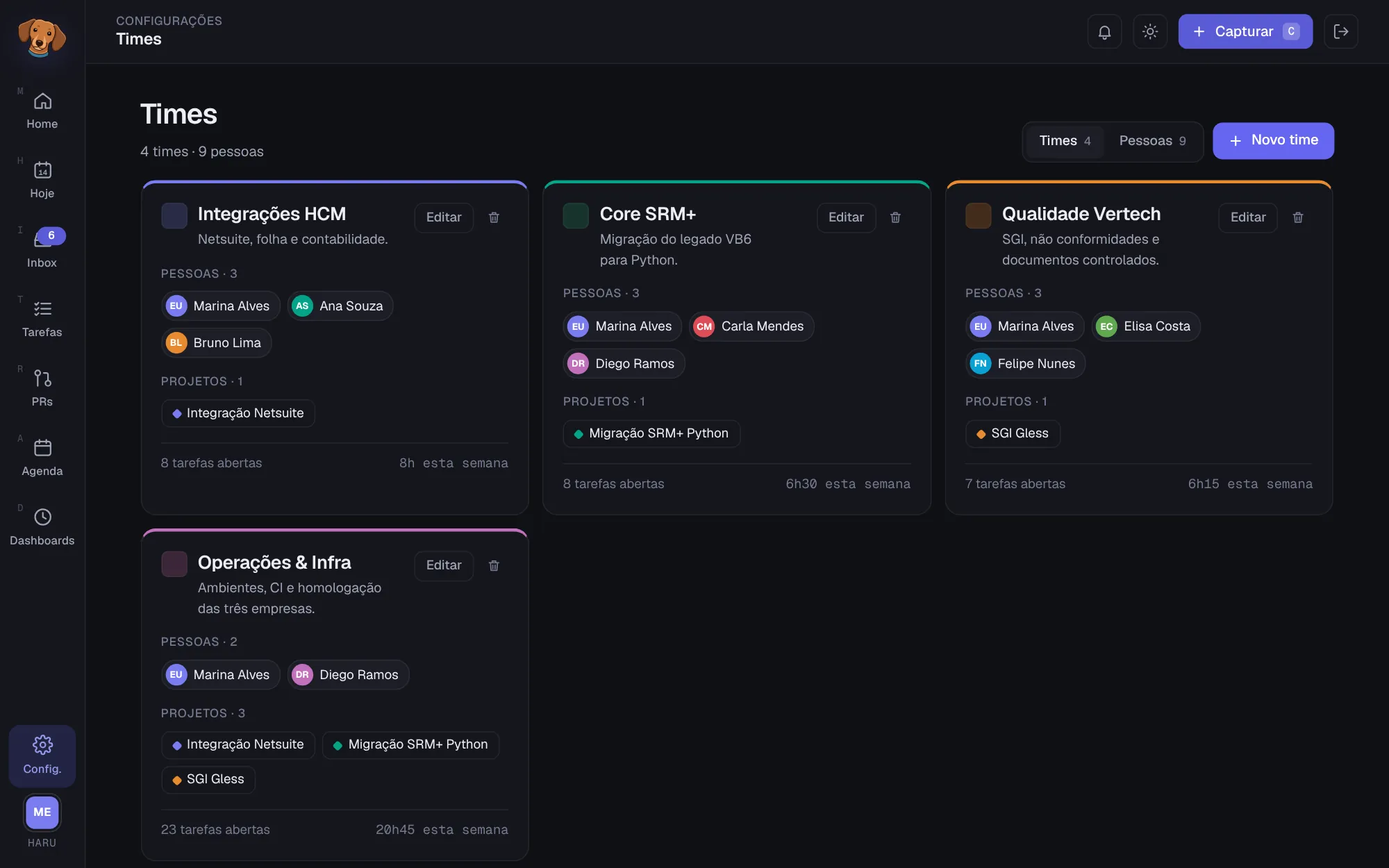1389x868 pixels.
Task: Switch to the Times tab
Action: tap(1065, 141)
